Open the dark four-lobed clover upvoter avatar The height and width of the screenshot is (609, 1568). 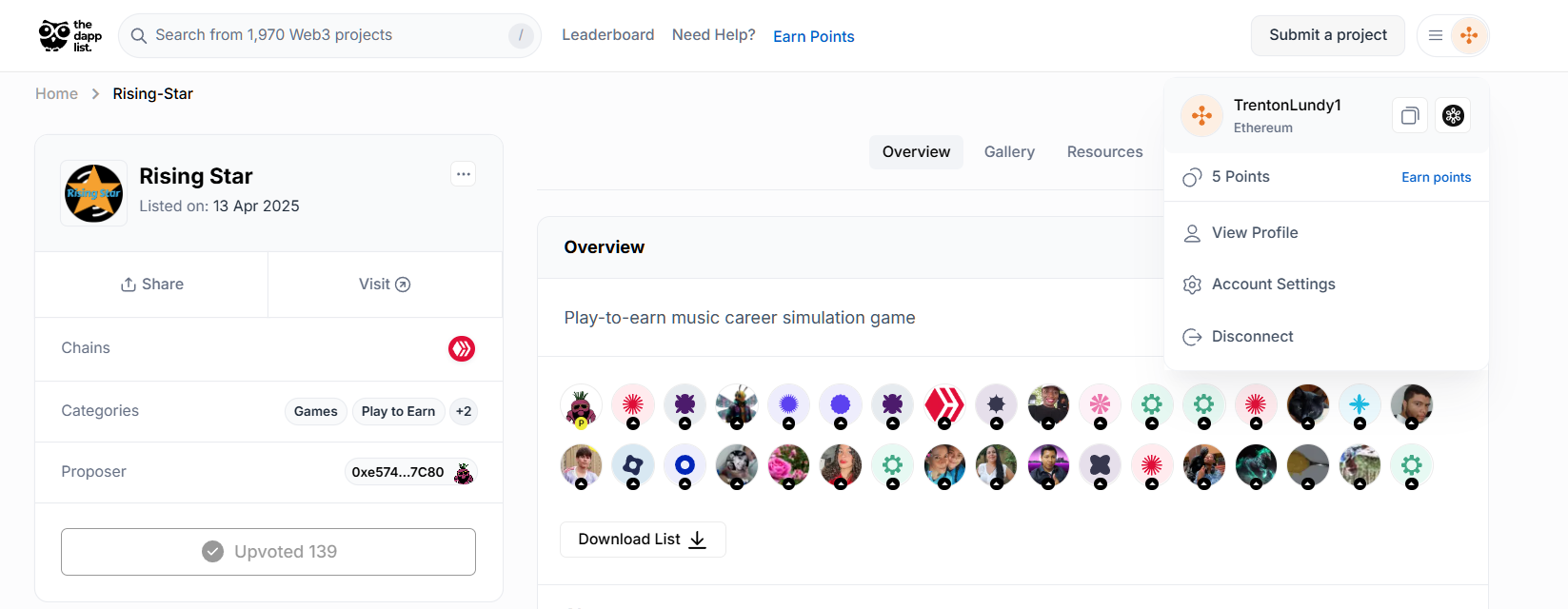[x=1100, y=466]
